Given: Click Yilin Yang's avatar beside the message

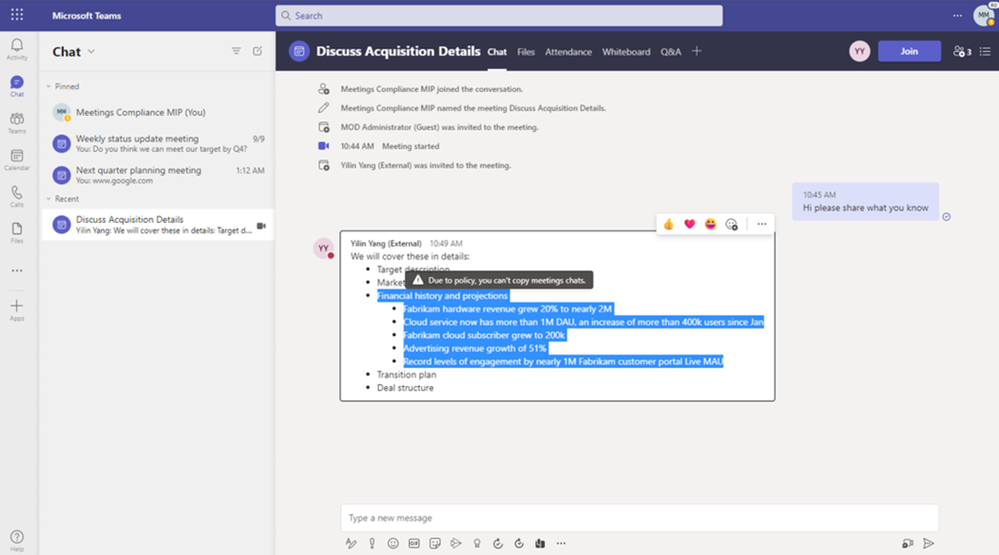Looking at the screenshot, I should point(324,249).
